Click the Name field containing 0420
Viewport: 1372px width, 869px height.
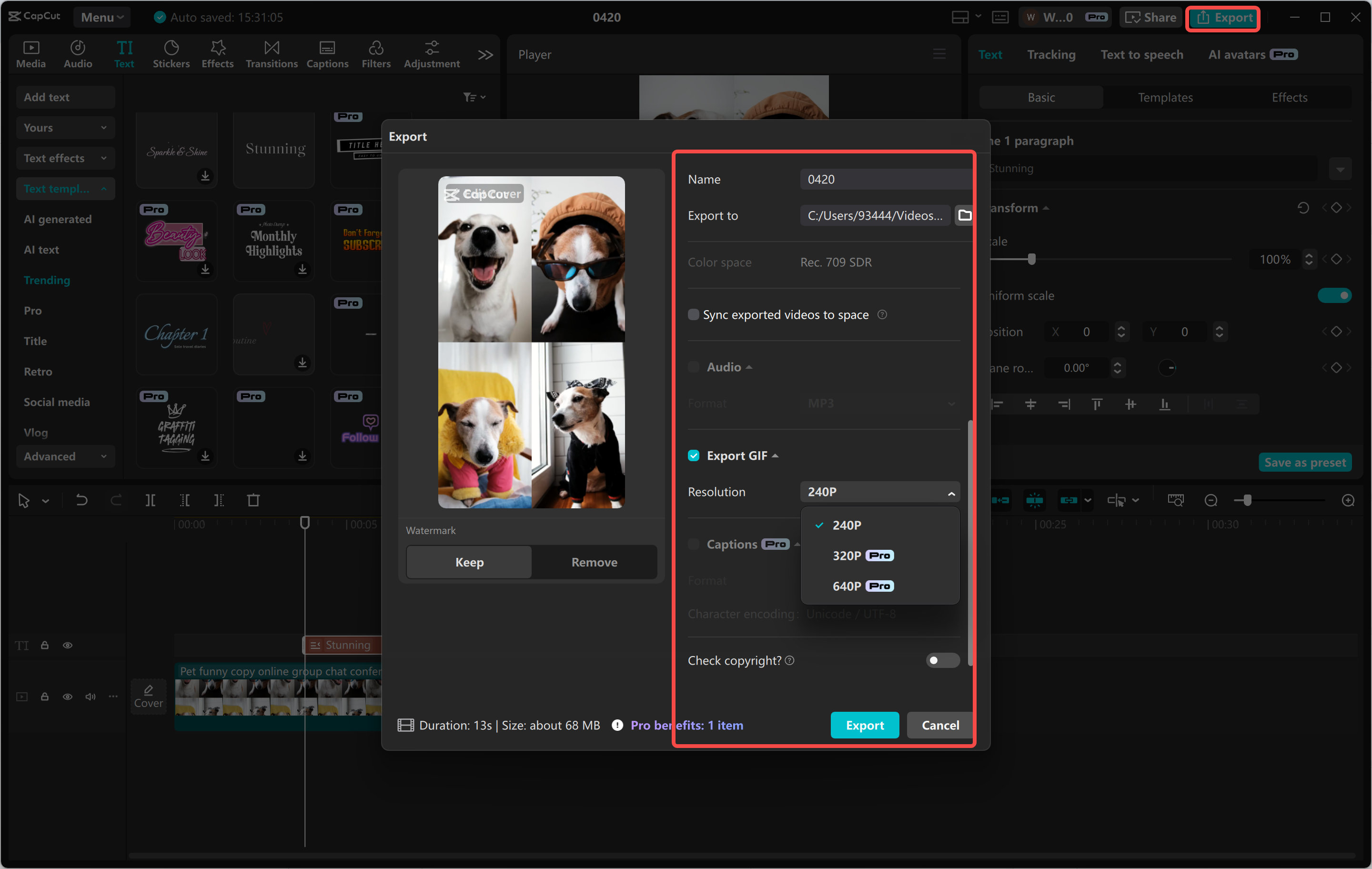pyautogui.click(x=885, y=179)
